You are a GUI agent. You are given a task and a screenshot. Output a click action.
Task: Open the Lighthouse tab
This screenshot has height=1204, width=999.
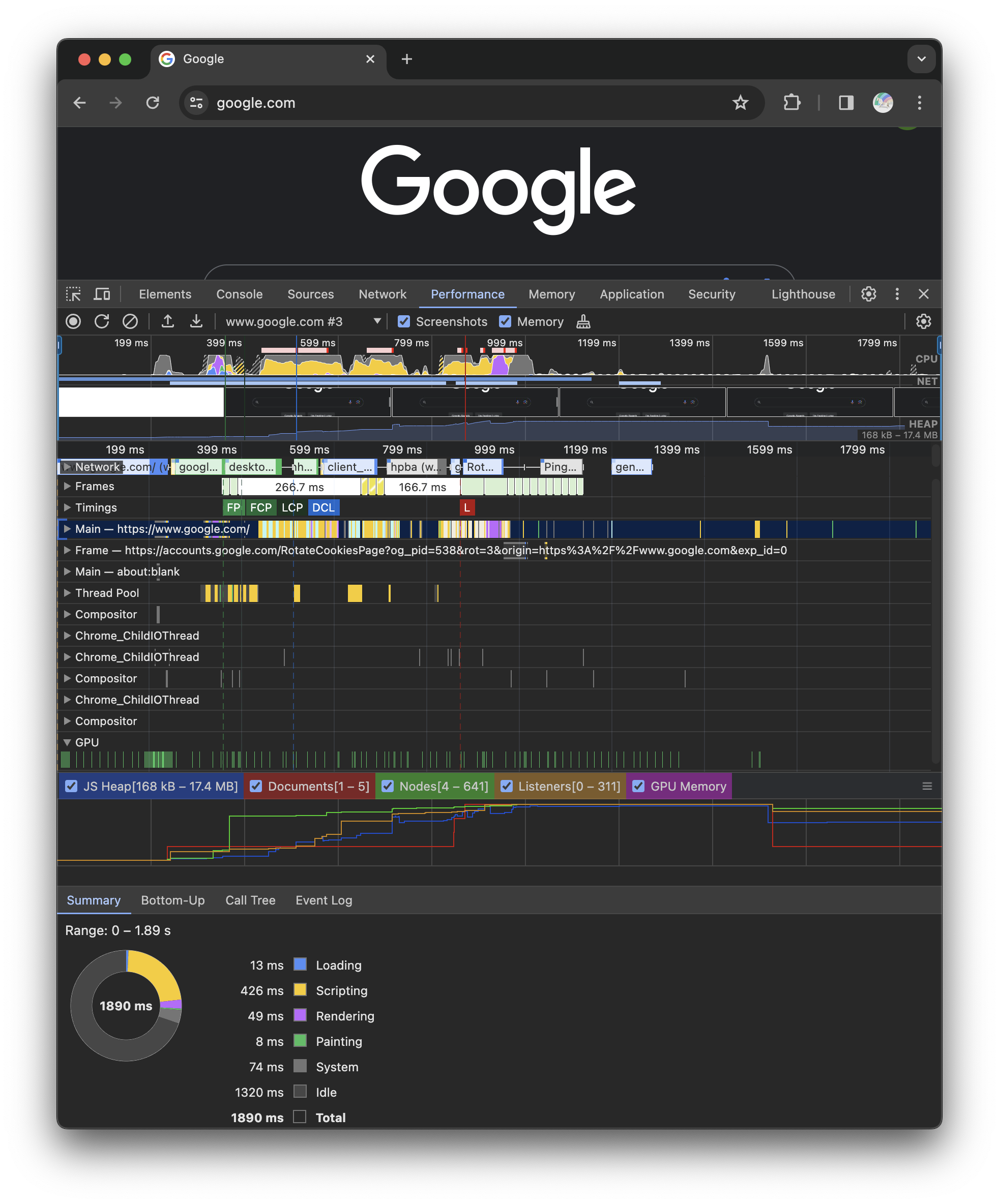(x=803, y=294)
